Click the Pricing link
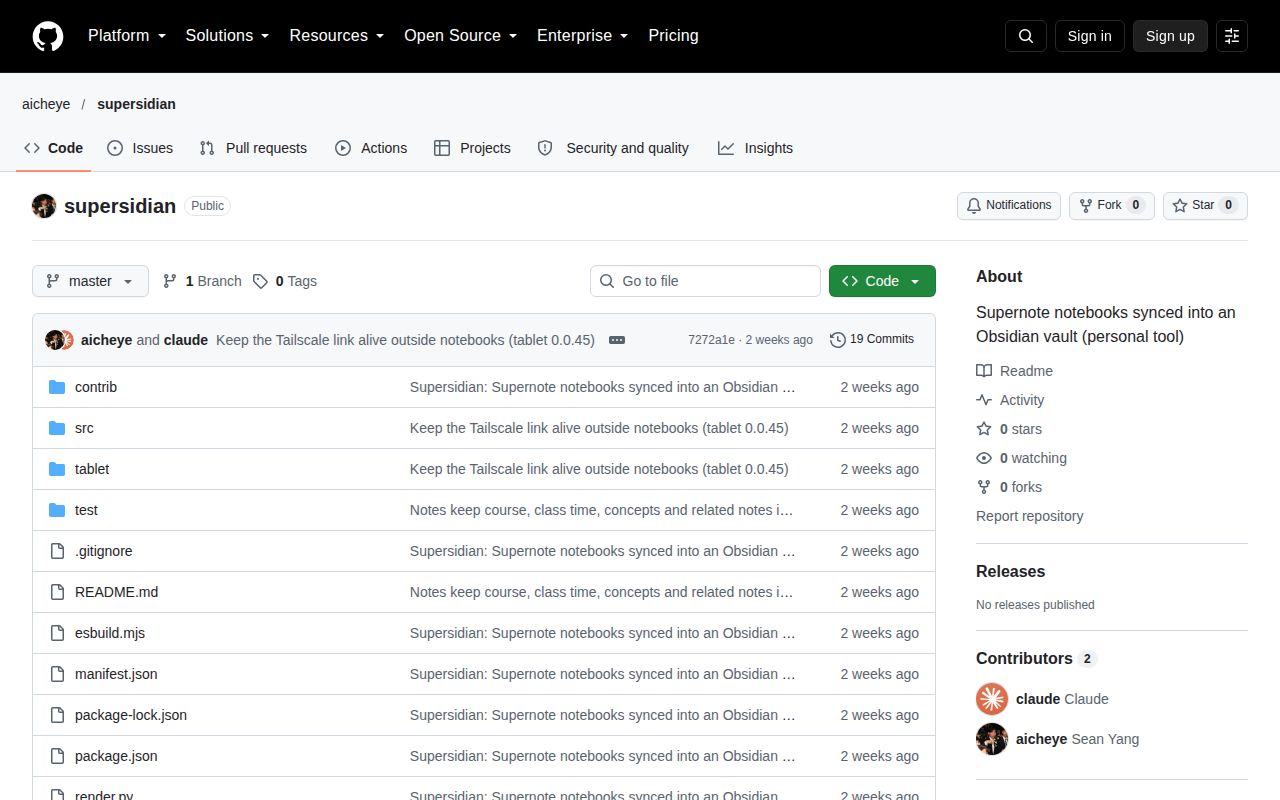Image resolution: width=1280 pixels, height=800 pixels. coord(673,36)
